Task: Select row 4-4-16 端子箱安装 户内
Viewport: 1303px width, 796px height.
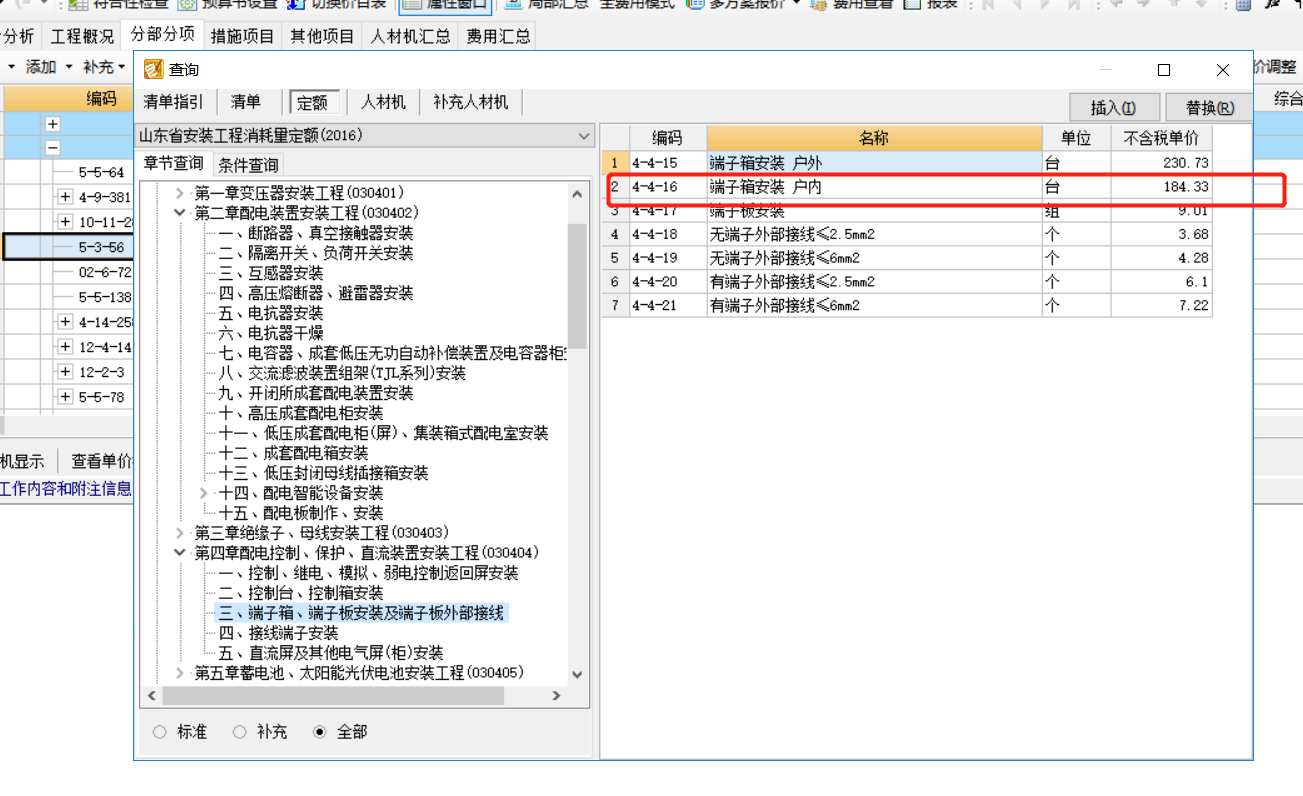Action: [x=906, y=187]
